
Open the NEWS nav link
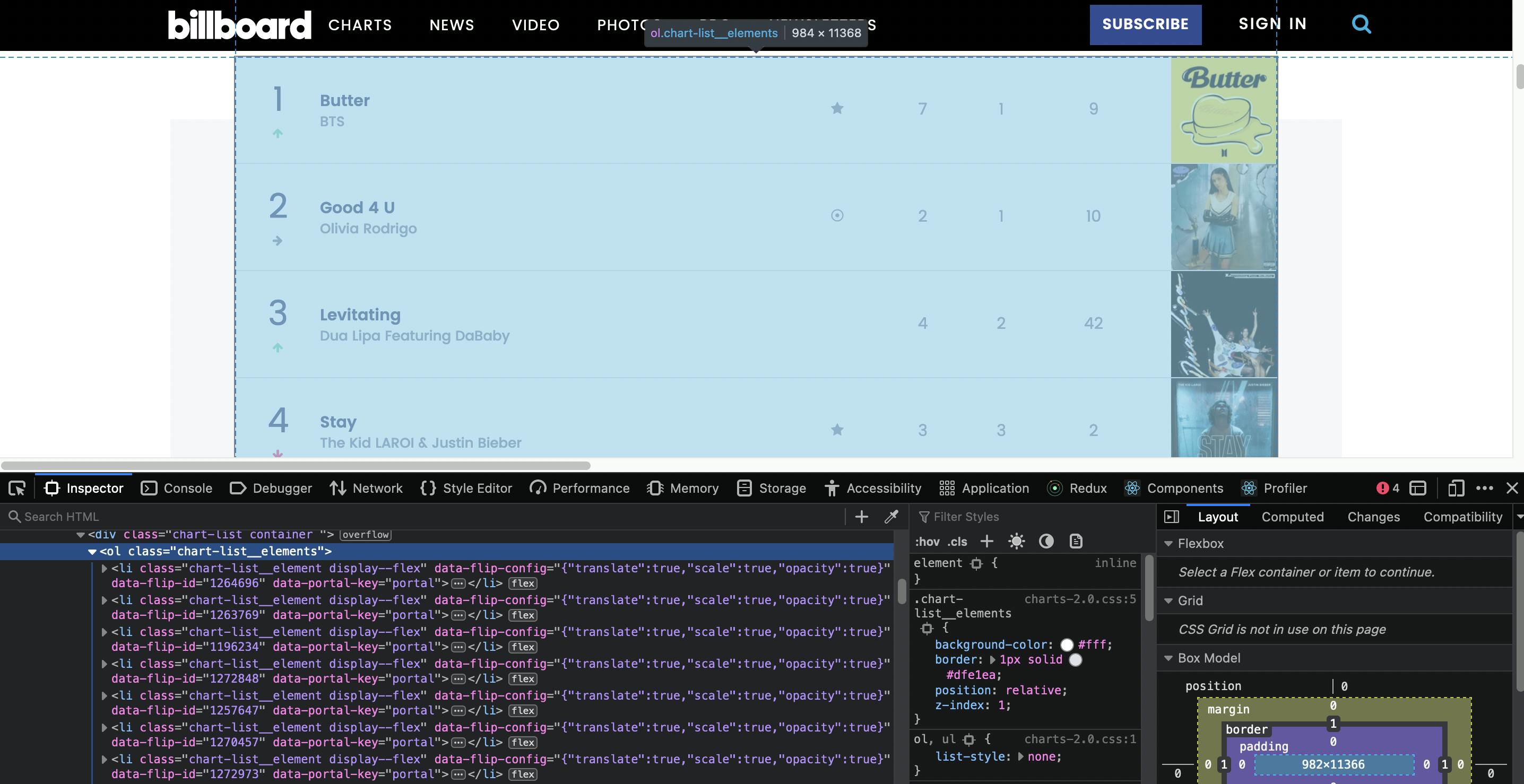[452, 25]
